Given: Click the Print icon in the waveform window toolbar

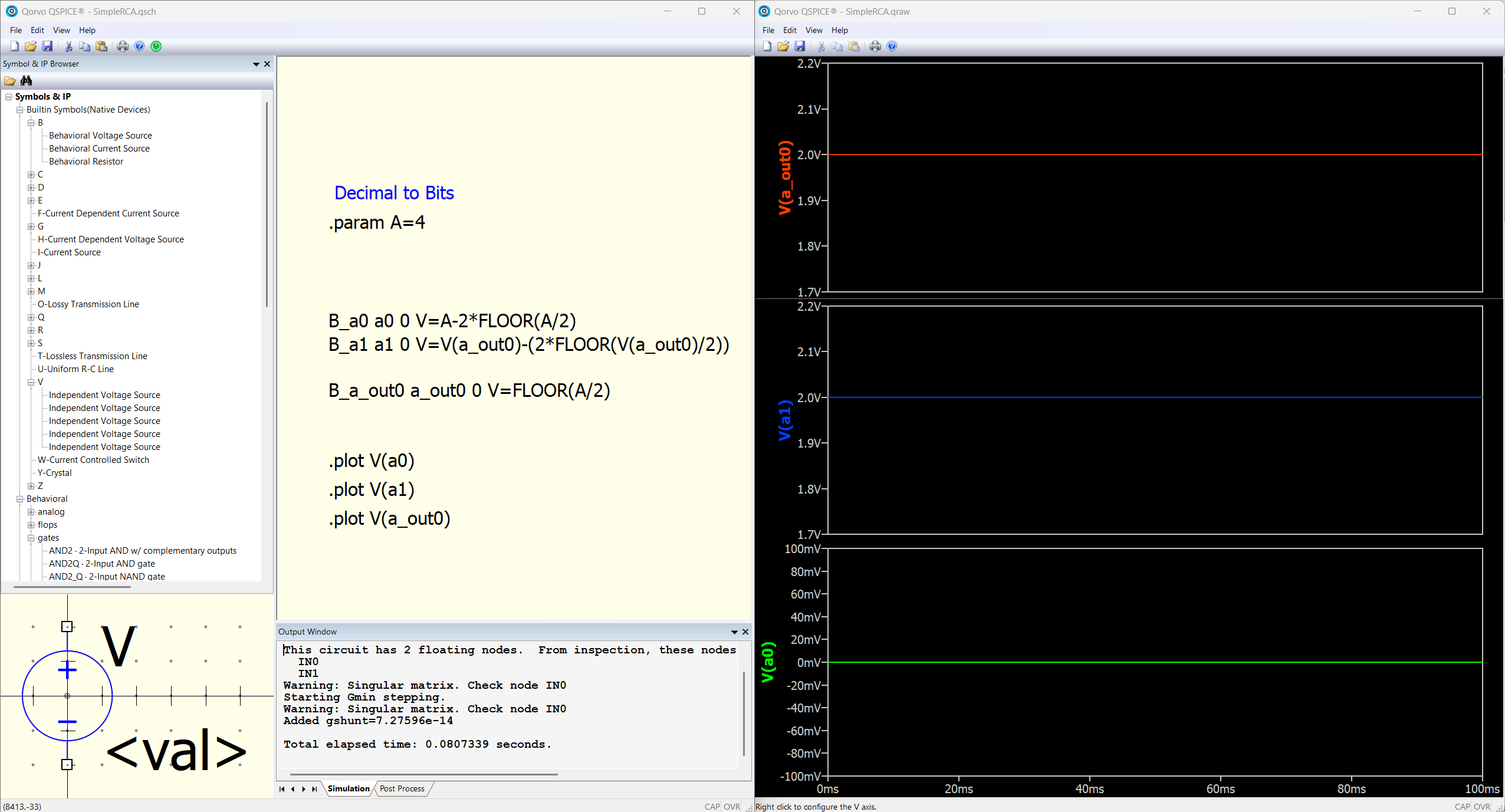Looking at the screenshot, I should (875, 46).
